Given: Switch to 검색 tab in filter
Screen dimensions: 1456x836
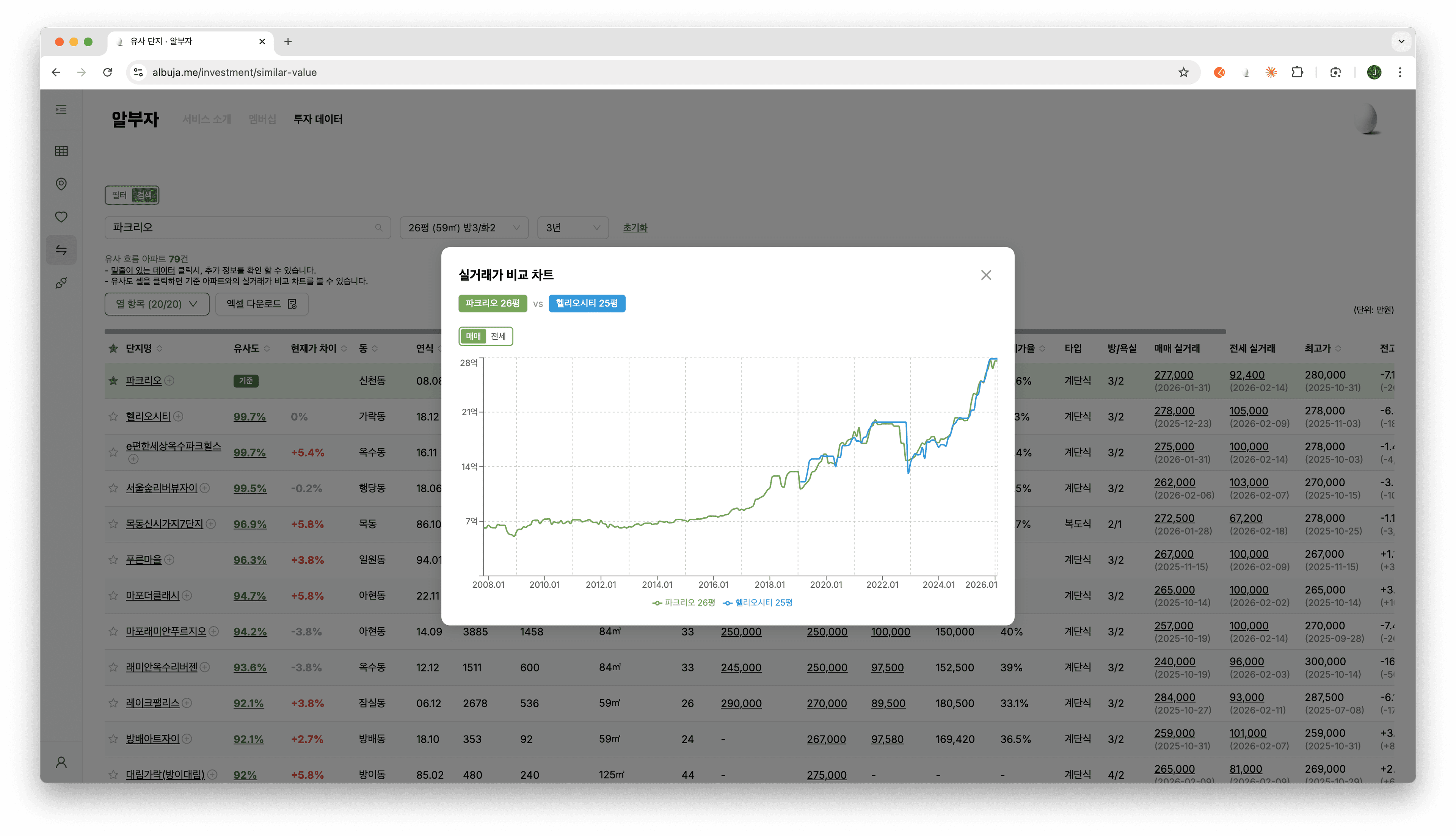Looking at the screenshot, I should [x=145, y=195].
